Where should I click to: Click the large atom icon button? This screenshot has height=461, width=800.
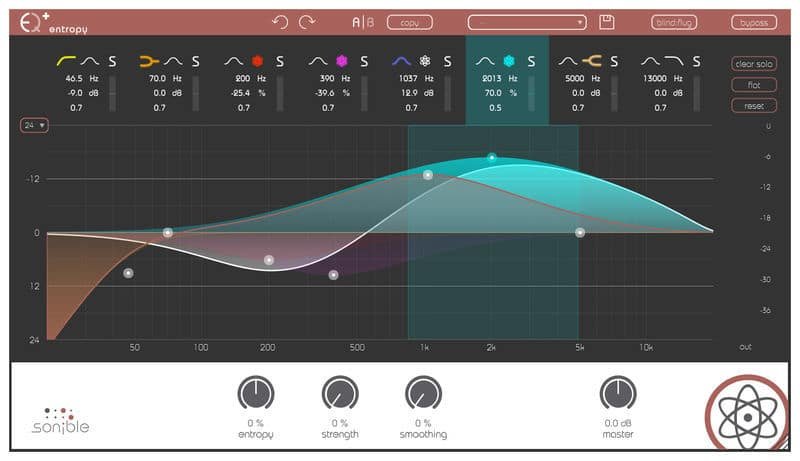(747, 417)
